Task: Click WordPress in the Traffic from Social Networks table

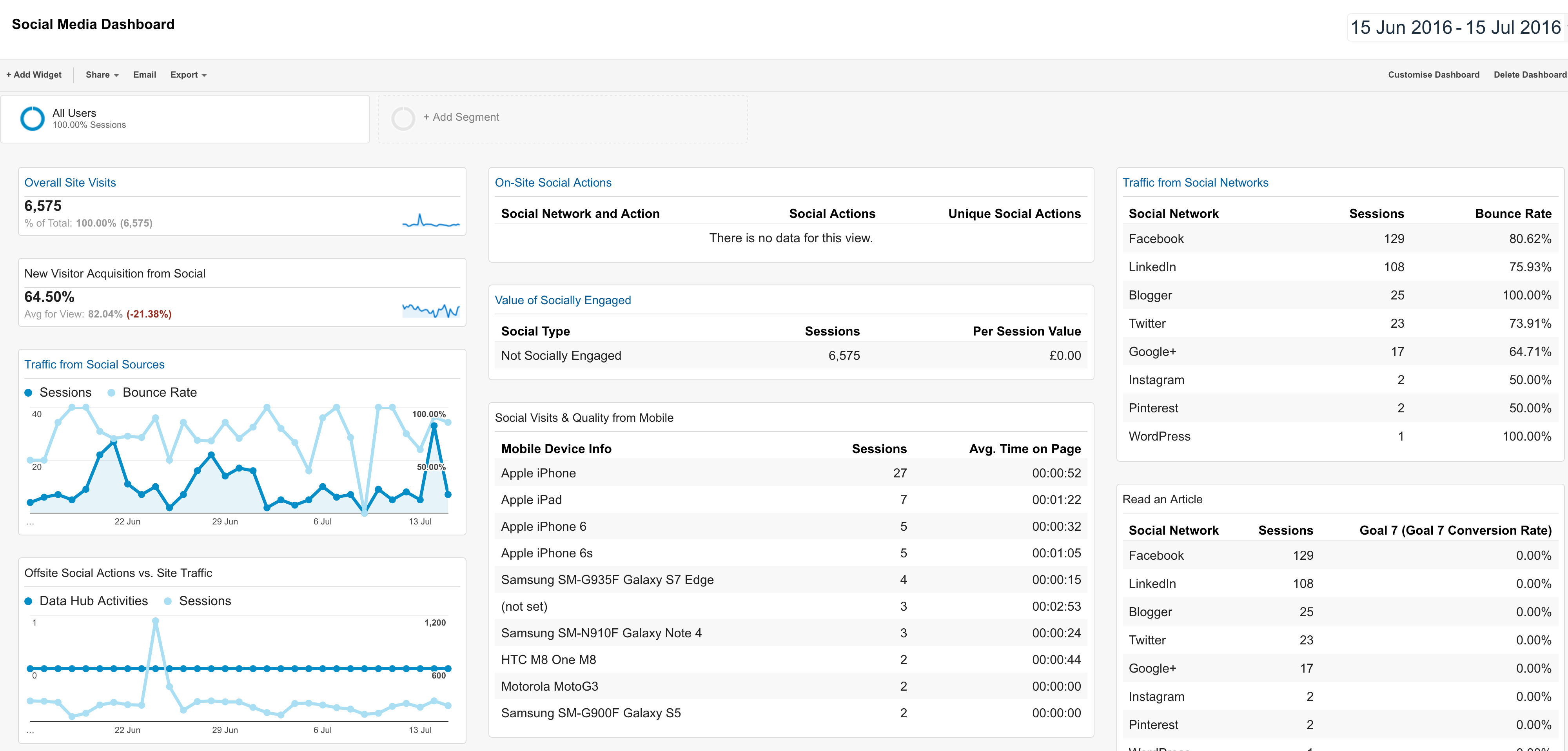Action: 1160,436
